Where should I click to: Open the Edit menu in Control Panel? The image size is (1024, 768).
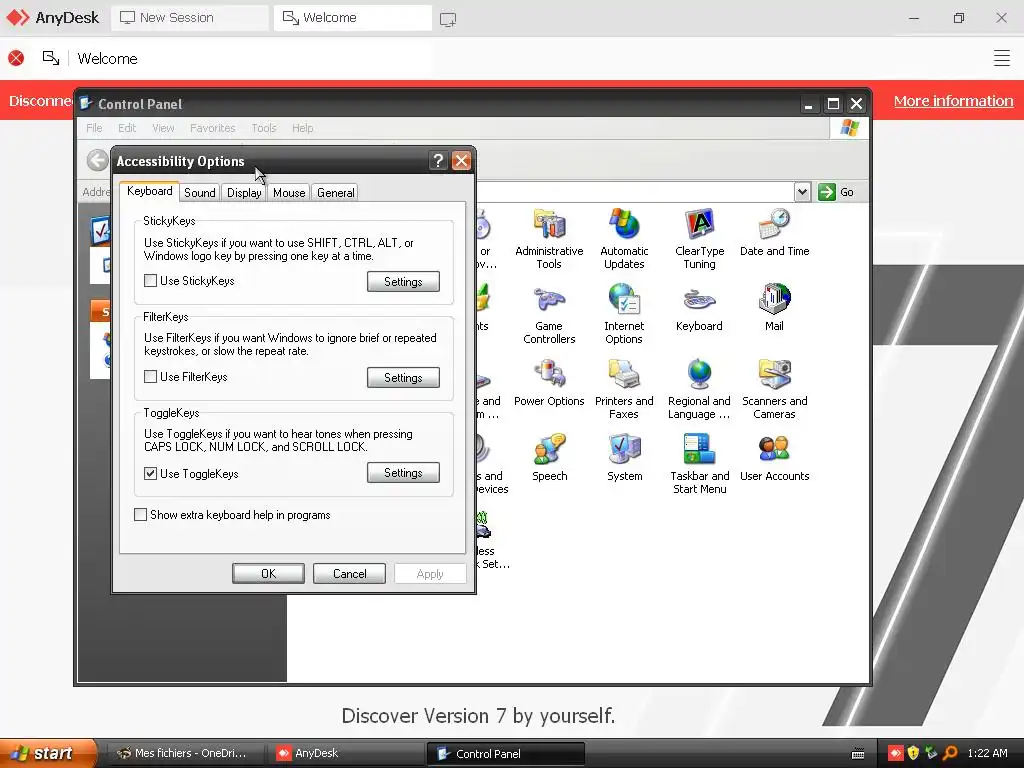(x=127, y=128)
